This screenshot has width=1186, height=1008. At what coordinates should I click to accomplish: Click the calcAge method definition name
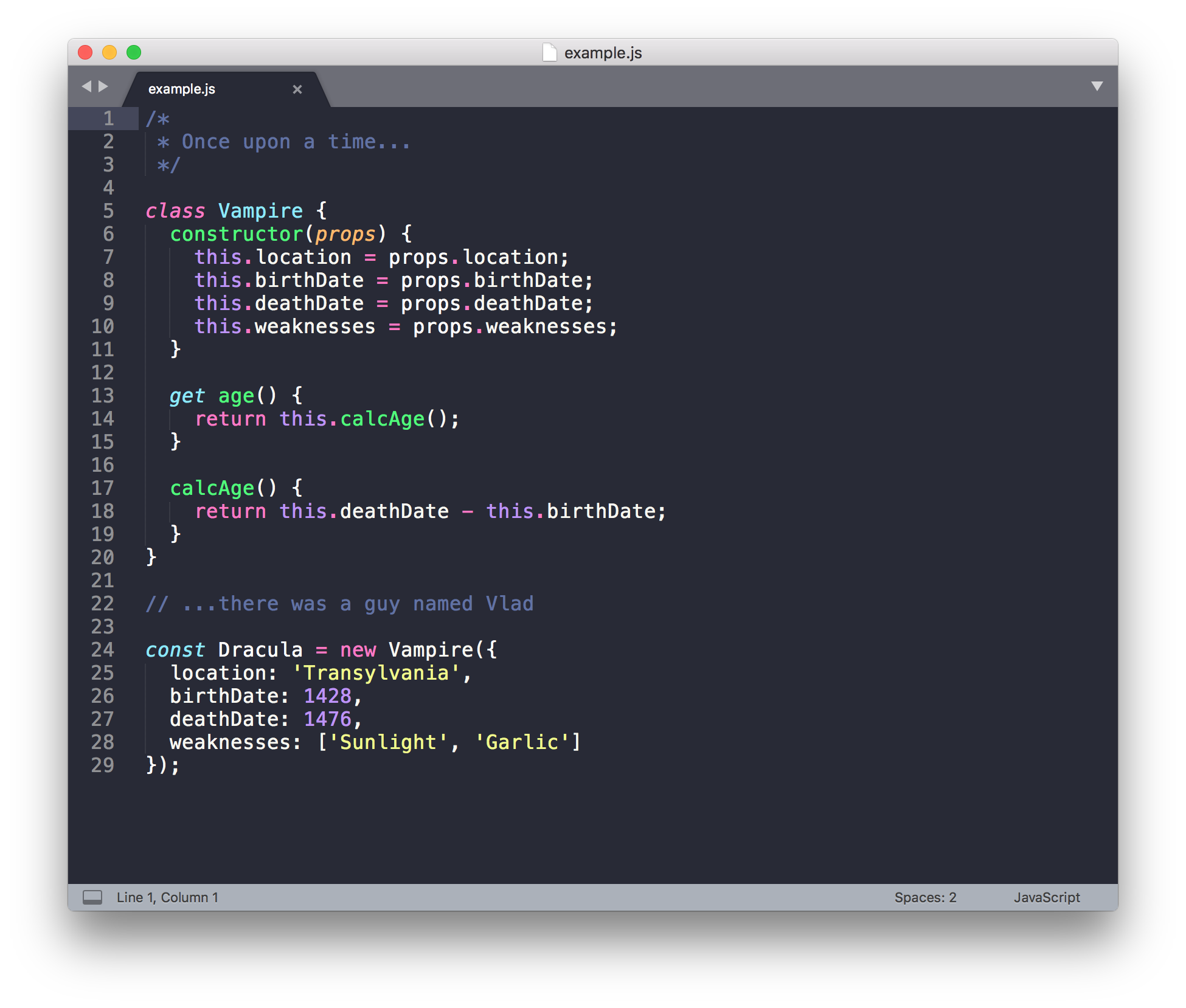[212, 488]
